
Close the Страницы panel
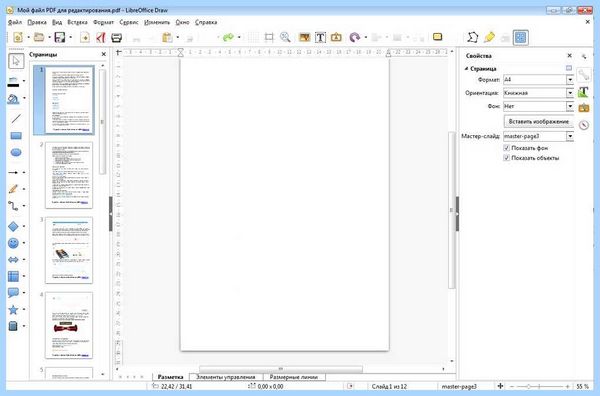pos(103,54)
